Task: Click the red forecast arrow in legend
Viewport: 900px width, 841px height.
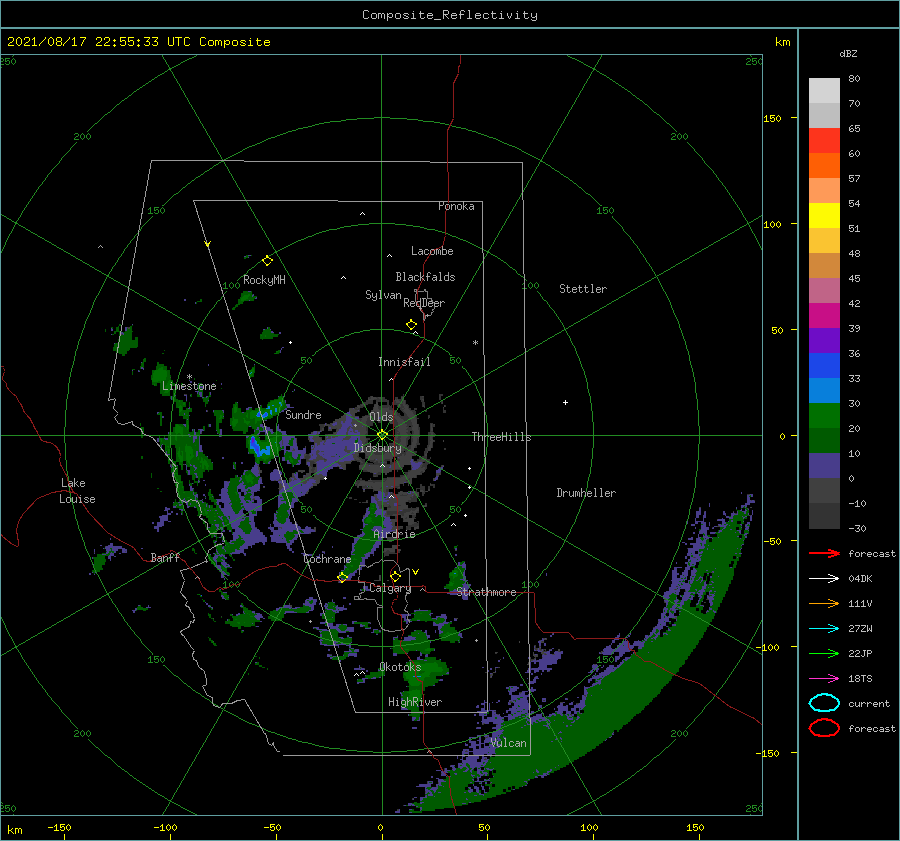Action: click(824, 553)
